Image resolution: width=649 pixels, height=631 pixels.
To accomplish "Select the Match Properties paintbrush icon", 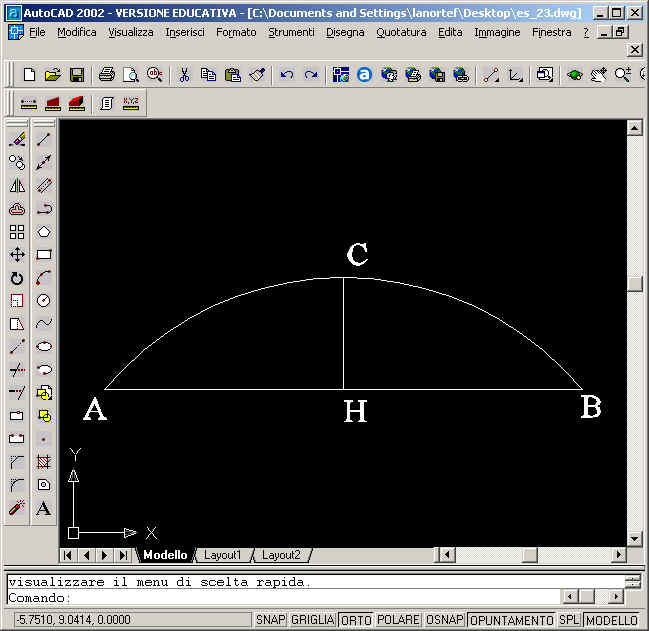I will click(x=257, y=75).
